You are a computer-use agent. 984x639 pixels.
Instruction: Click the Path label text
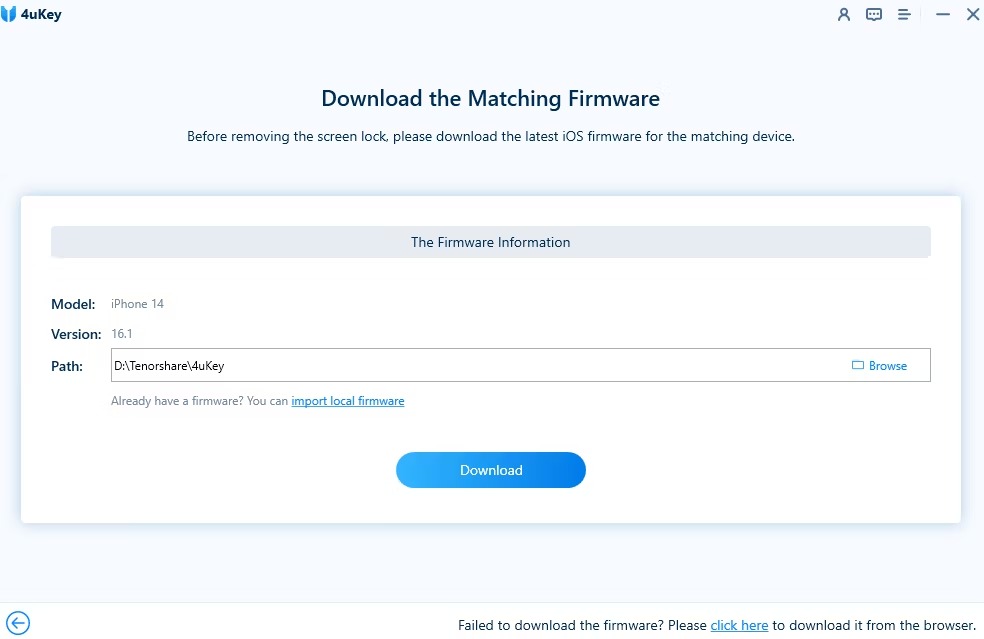click(x=67, y=366)
